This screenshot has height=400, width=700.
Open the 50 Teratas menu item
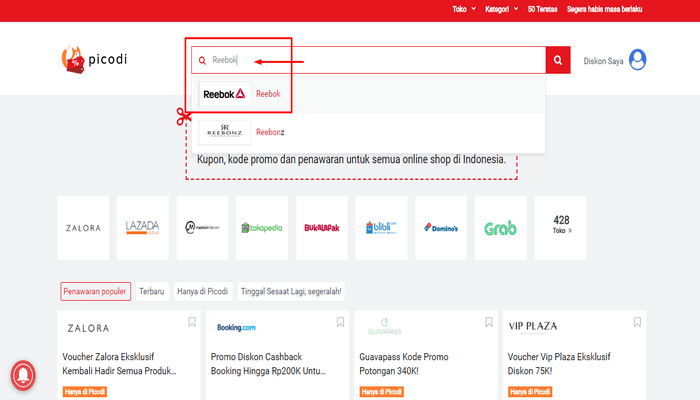pos(542,9)
